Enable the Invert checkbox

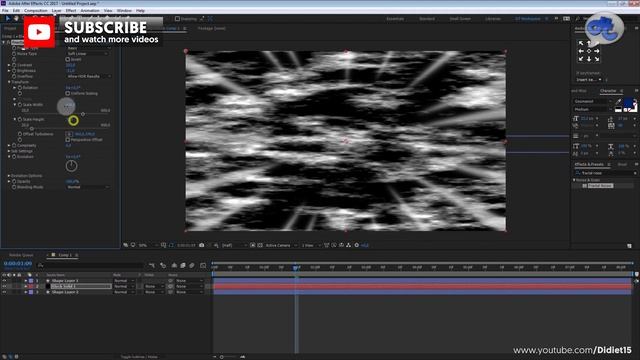[x=68, y=60]
